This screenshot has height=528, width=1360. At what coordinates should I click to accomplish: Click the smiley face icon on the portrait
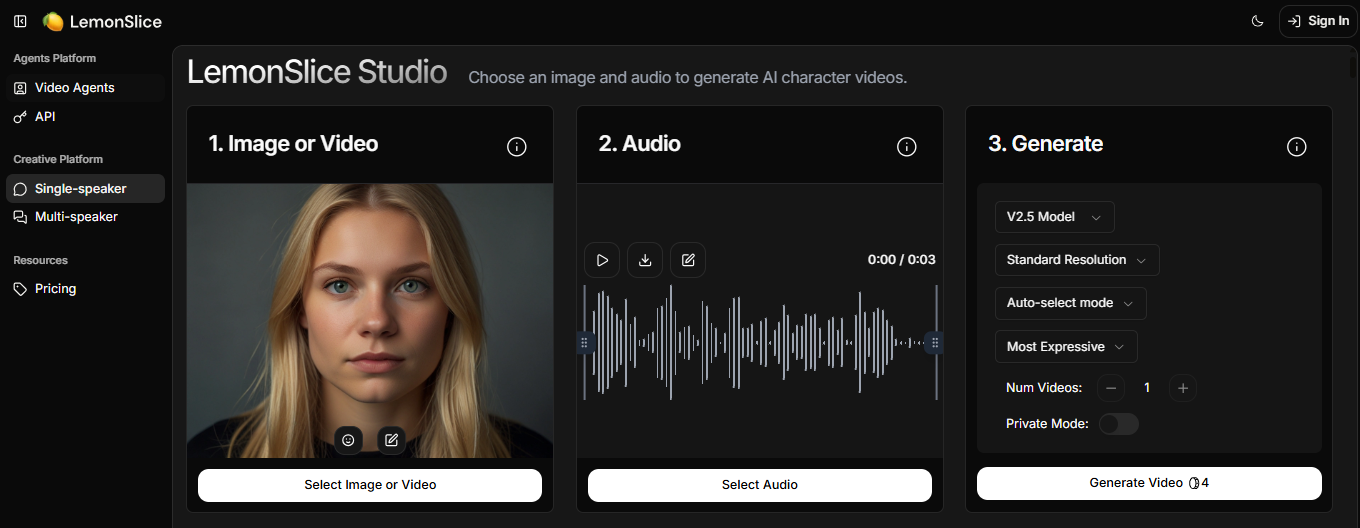348,440
